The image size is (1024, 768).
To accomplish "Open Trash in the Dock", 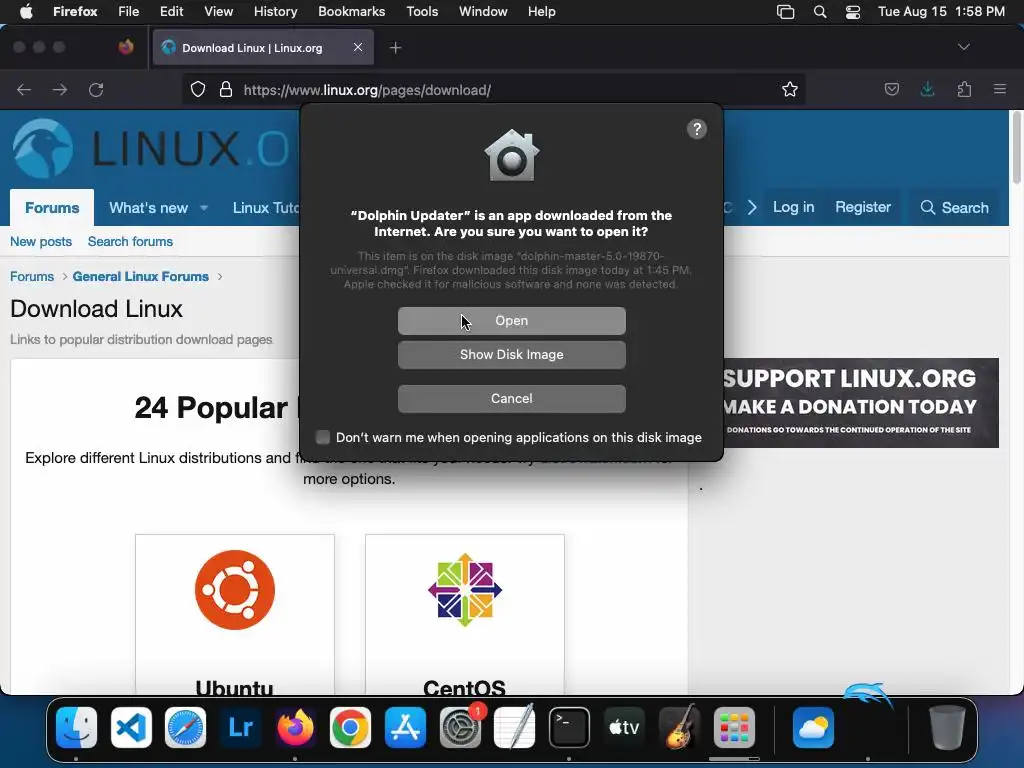I will tap(946, 727).
